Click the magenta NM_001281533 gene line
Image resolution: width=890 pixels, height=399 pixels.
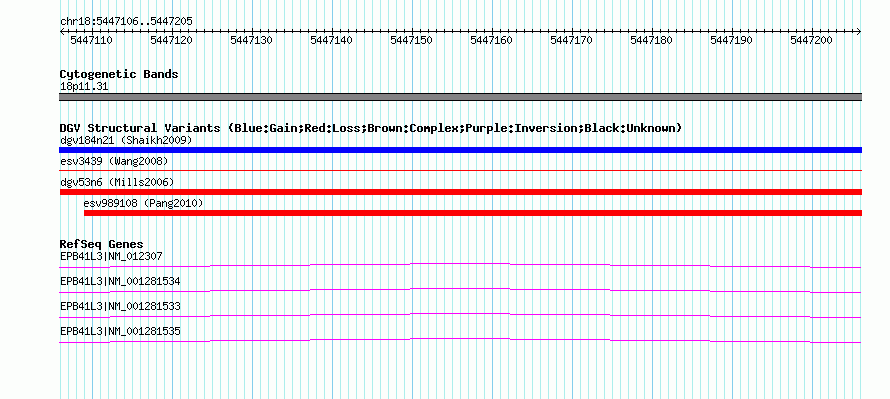(x=460, y=316)
